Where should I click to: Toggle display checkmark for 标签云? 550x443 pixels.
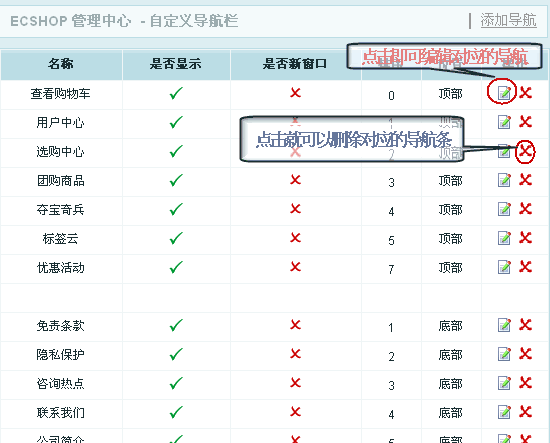[176, 238]
